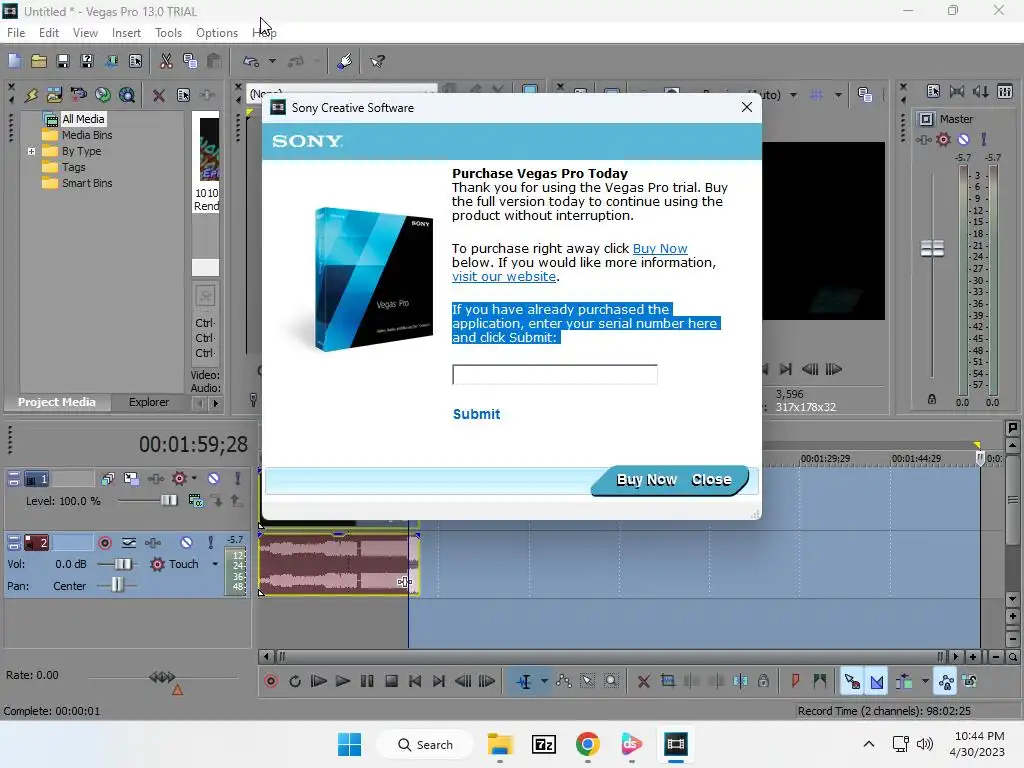
Task: Open the Options menu
Action: 217,33
